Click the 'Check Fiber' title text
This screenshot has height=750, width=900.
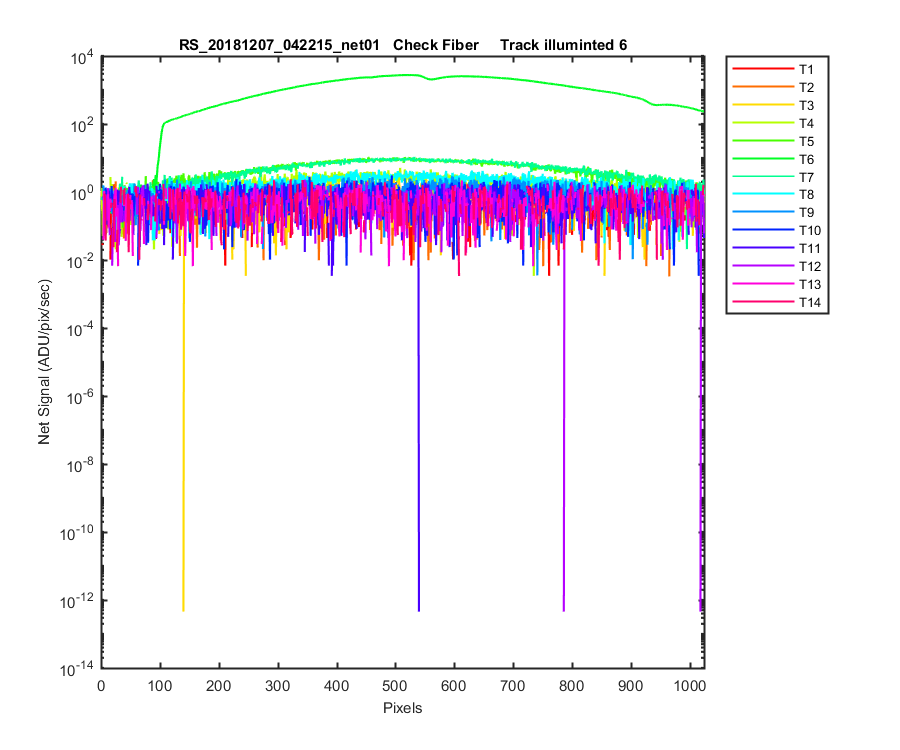436,45
